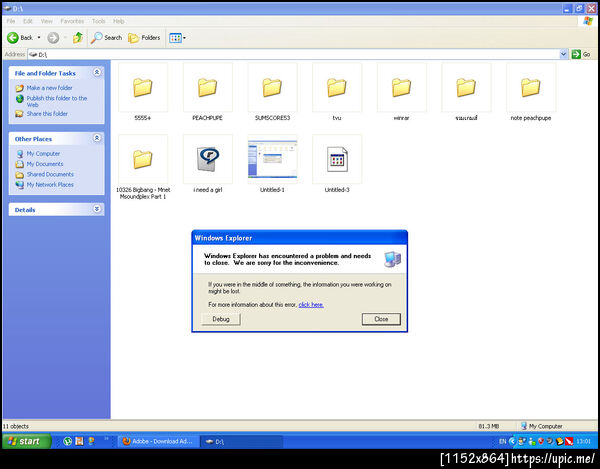Open My Documents in Other Places
This screenshot has width=600, height=469.
point(45,164)
